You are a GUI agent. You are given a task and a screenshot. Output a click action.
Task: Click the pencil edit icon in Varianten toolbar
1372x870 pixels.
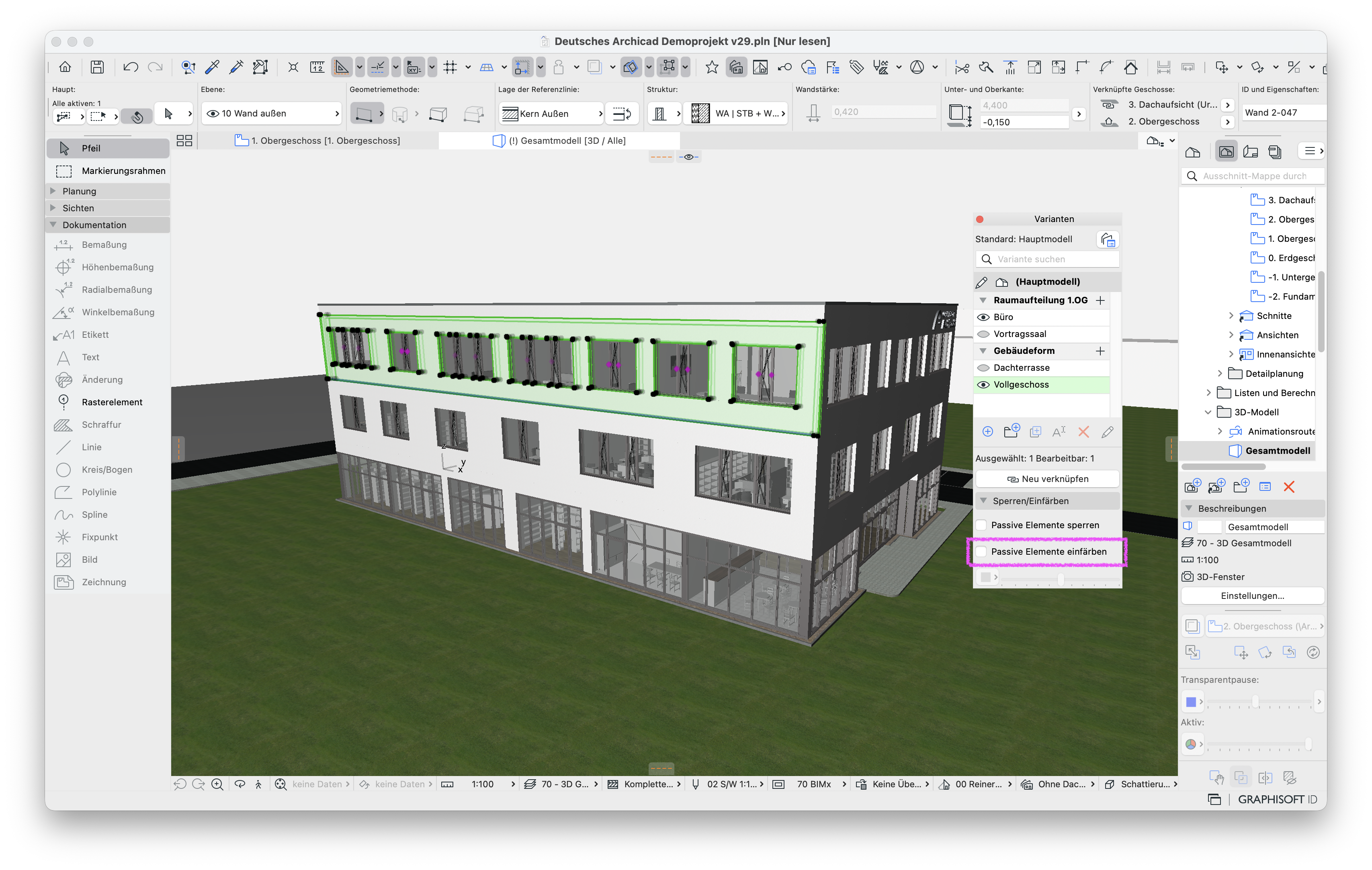pos(1108,432)
